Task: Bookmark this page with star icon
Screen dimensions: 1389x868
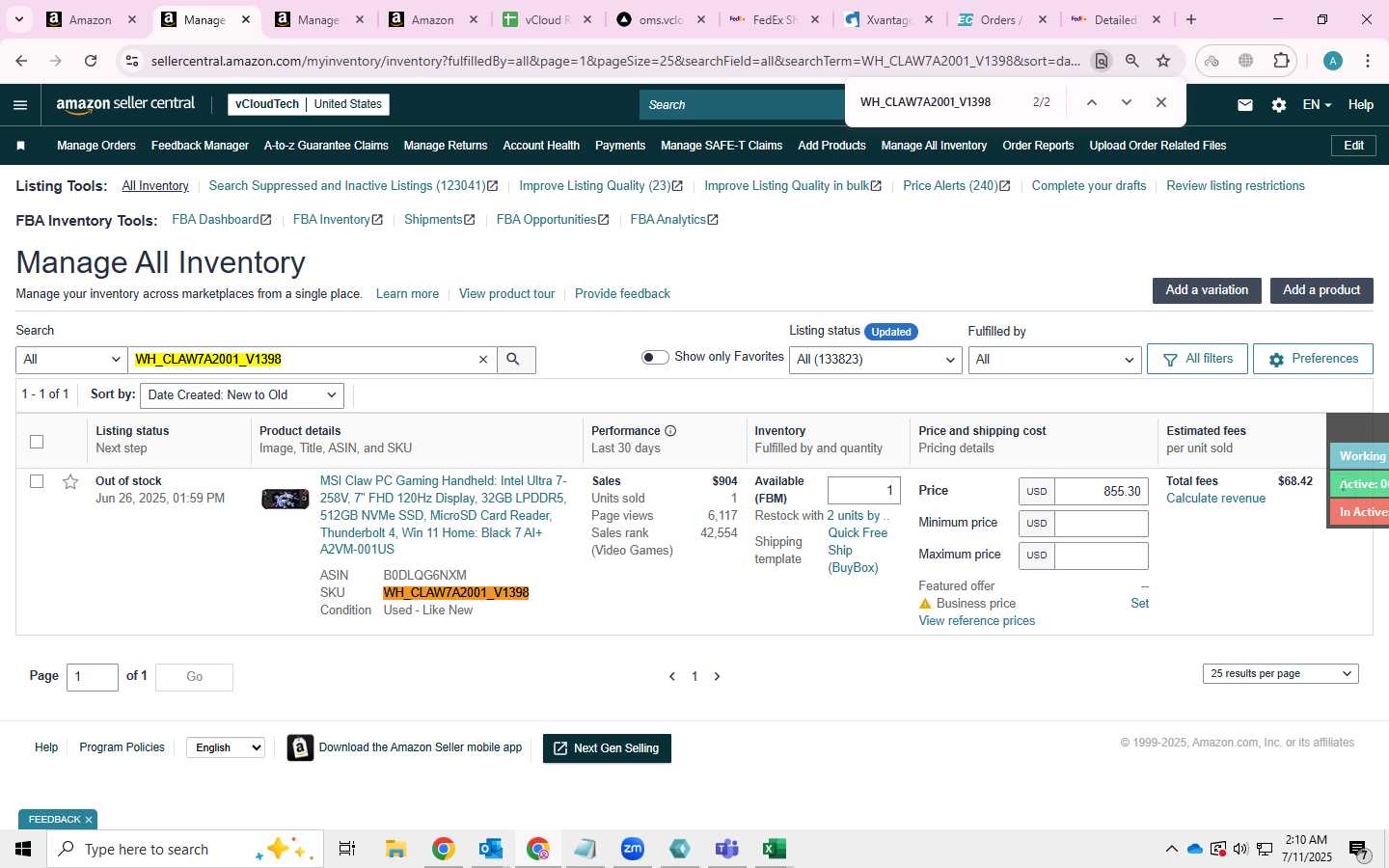Action: click(x=1163, y=61)
